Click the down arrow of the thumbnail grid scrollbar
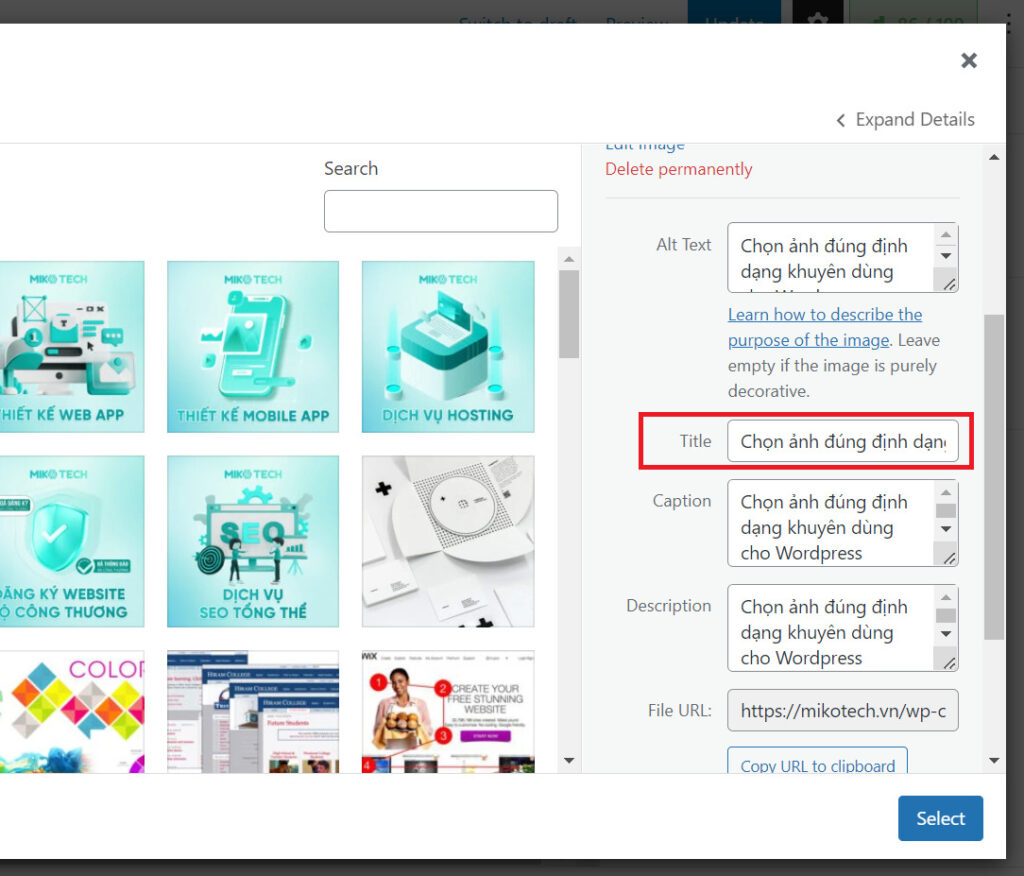The width and height of the screenshot is (1024, 876). tap(569, 761)
